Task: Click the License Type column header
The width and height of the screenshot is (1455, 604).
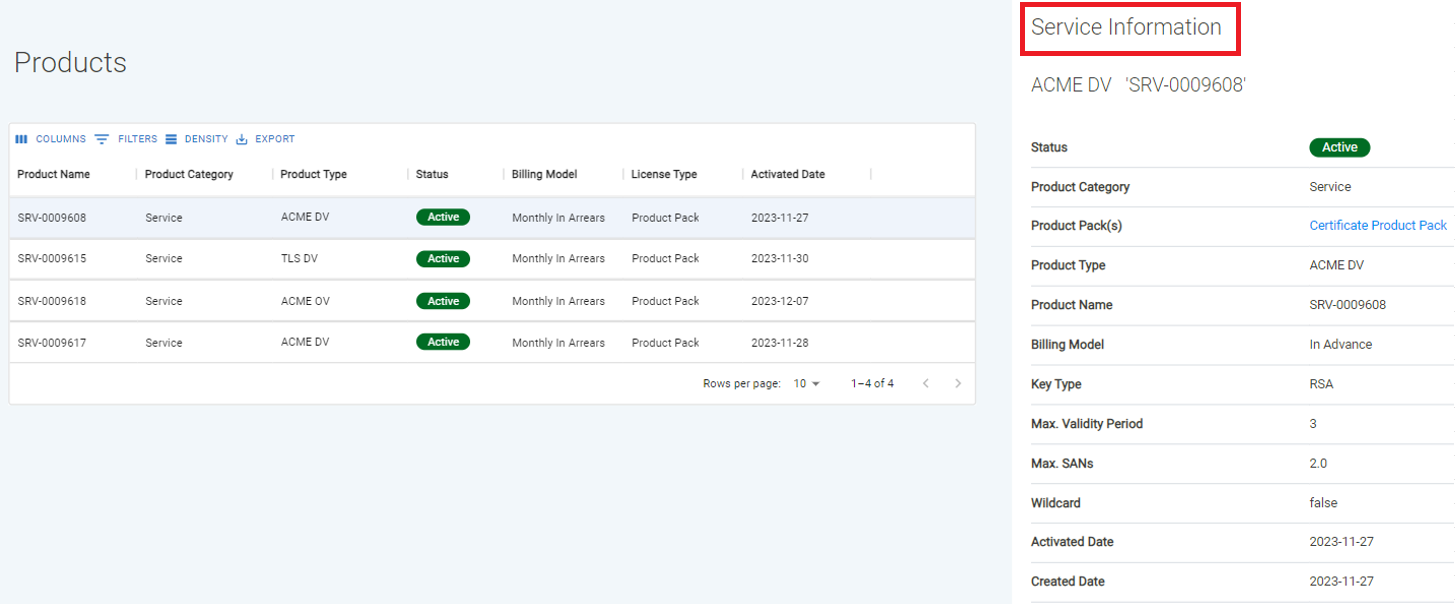Action: [664, 174]
